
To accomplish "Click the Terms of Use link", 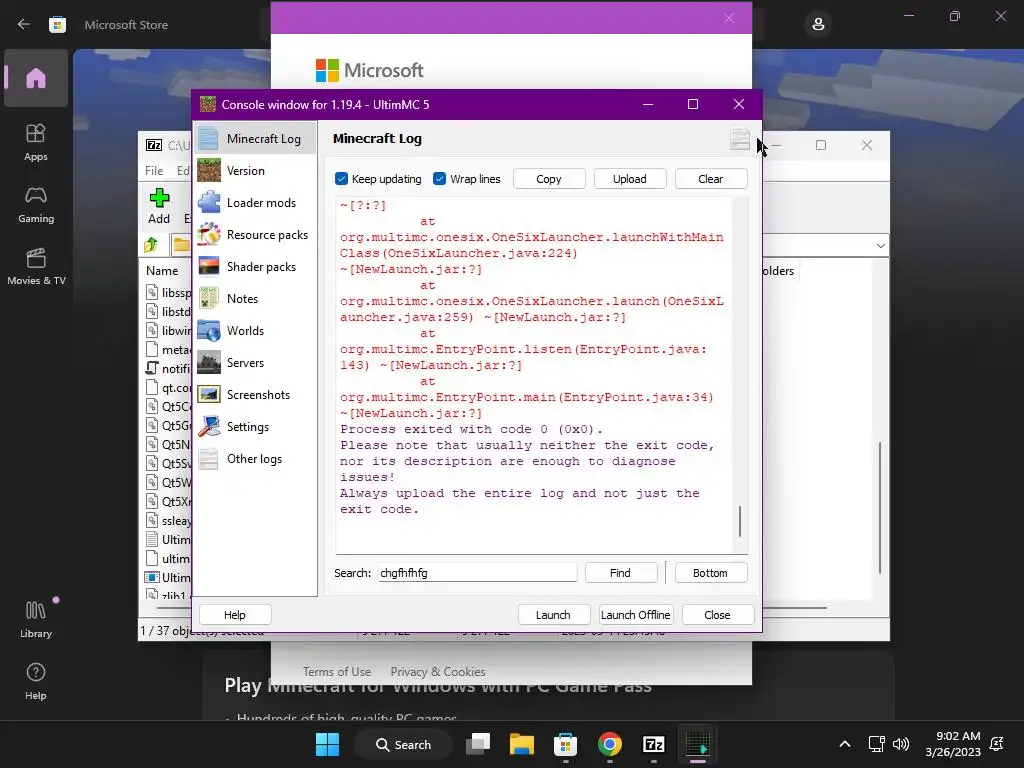I will pos(337,671).
